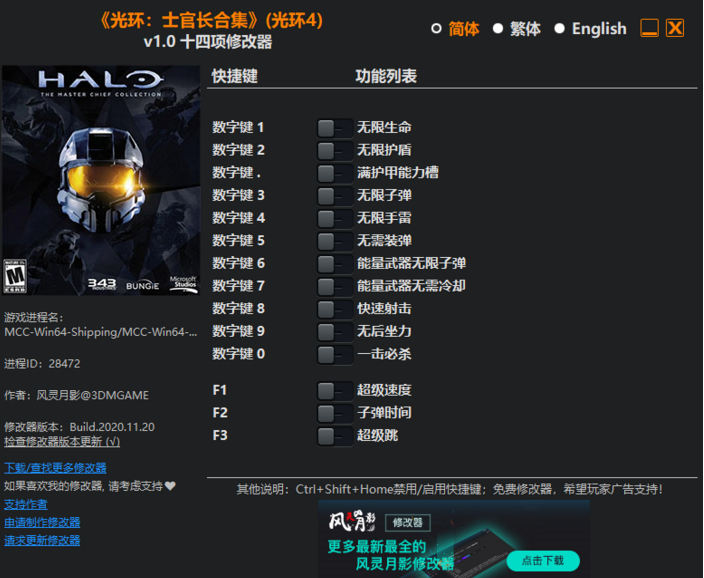
Task: Turn on 无后坐力 switch
Action: [335, 331]
